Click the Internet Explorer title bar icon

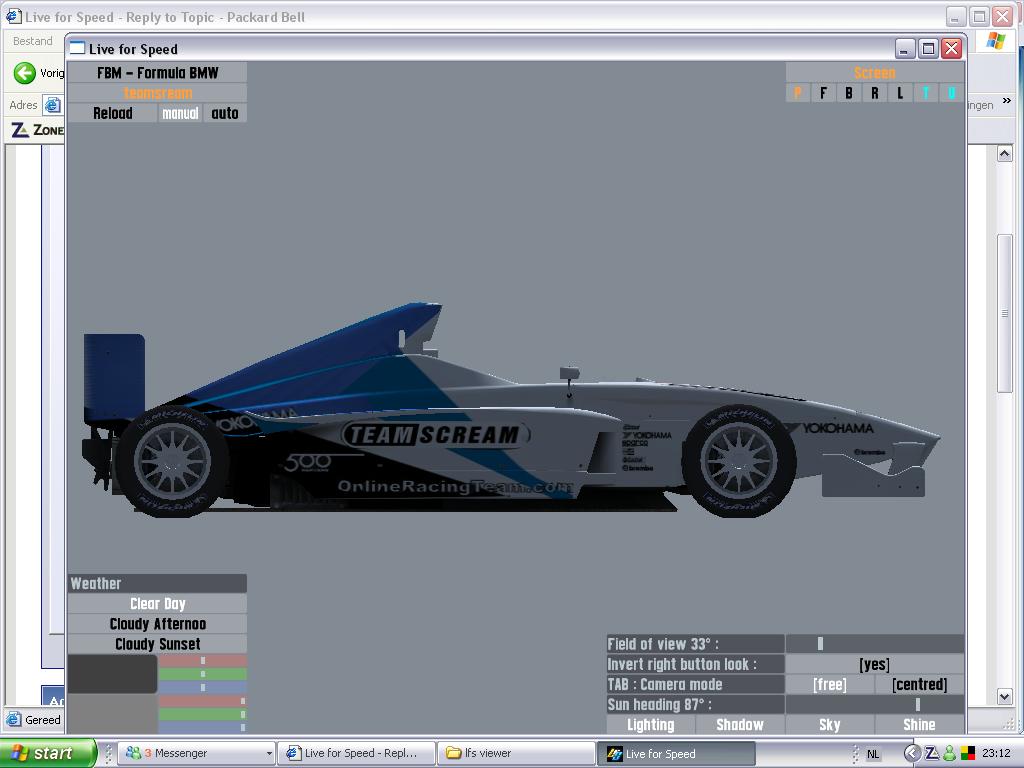13,16
